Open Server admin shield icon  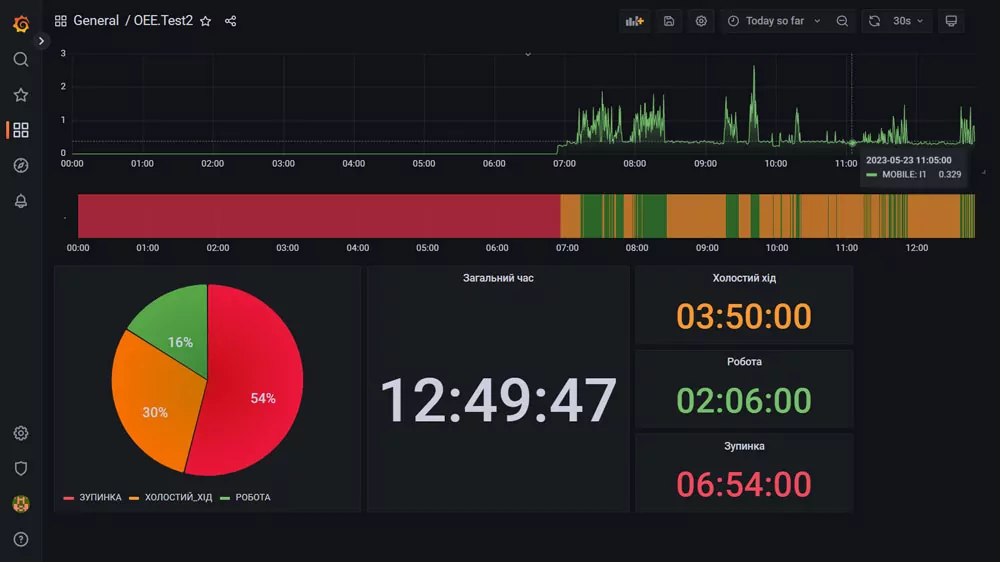(21, 468)
